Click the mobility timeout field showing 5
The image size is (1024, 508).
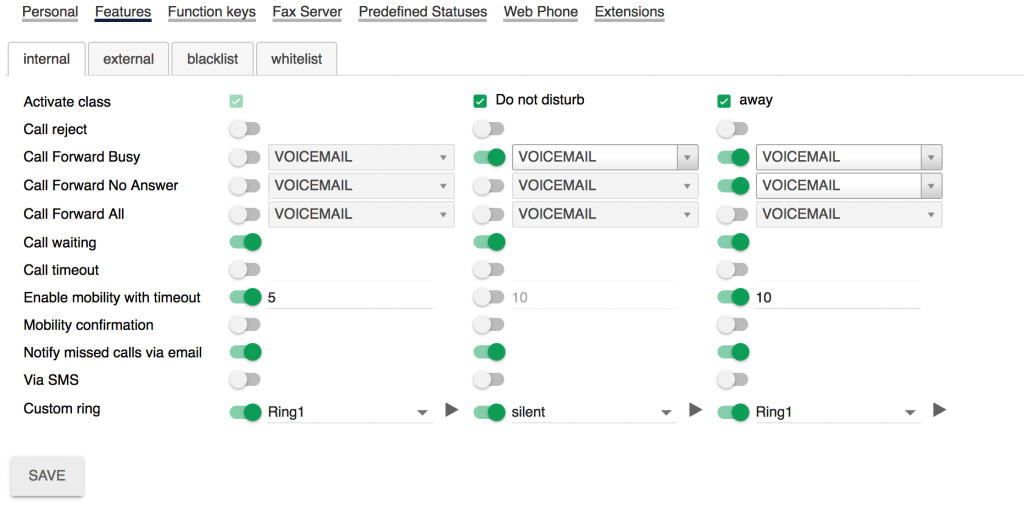coord(348,297)
